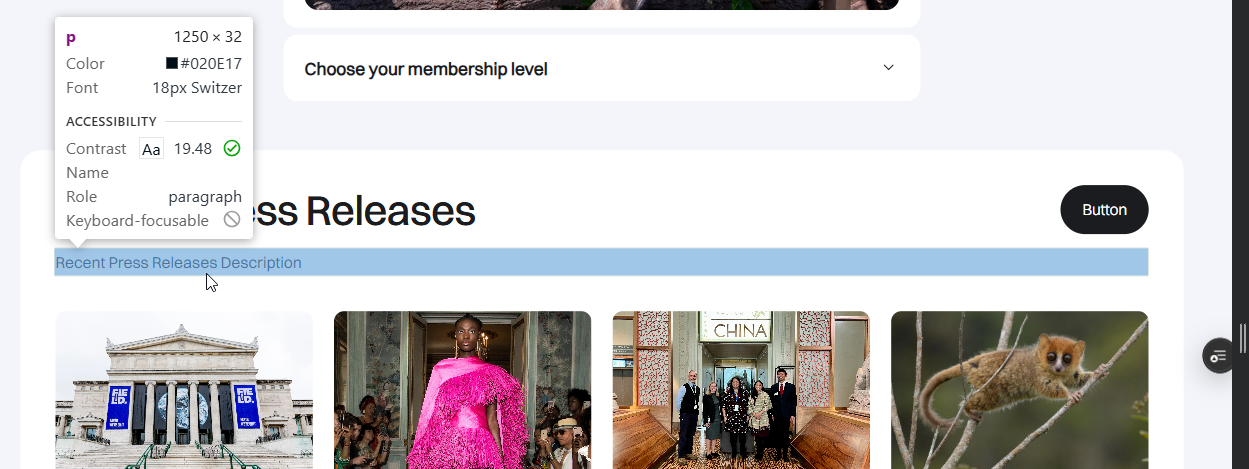Open the China exhibit group photo thumbnail

[741, 390]
